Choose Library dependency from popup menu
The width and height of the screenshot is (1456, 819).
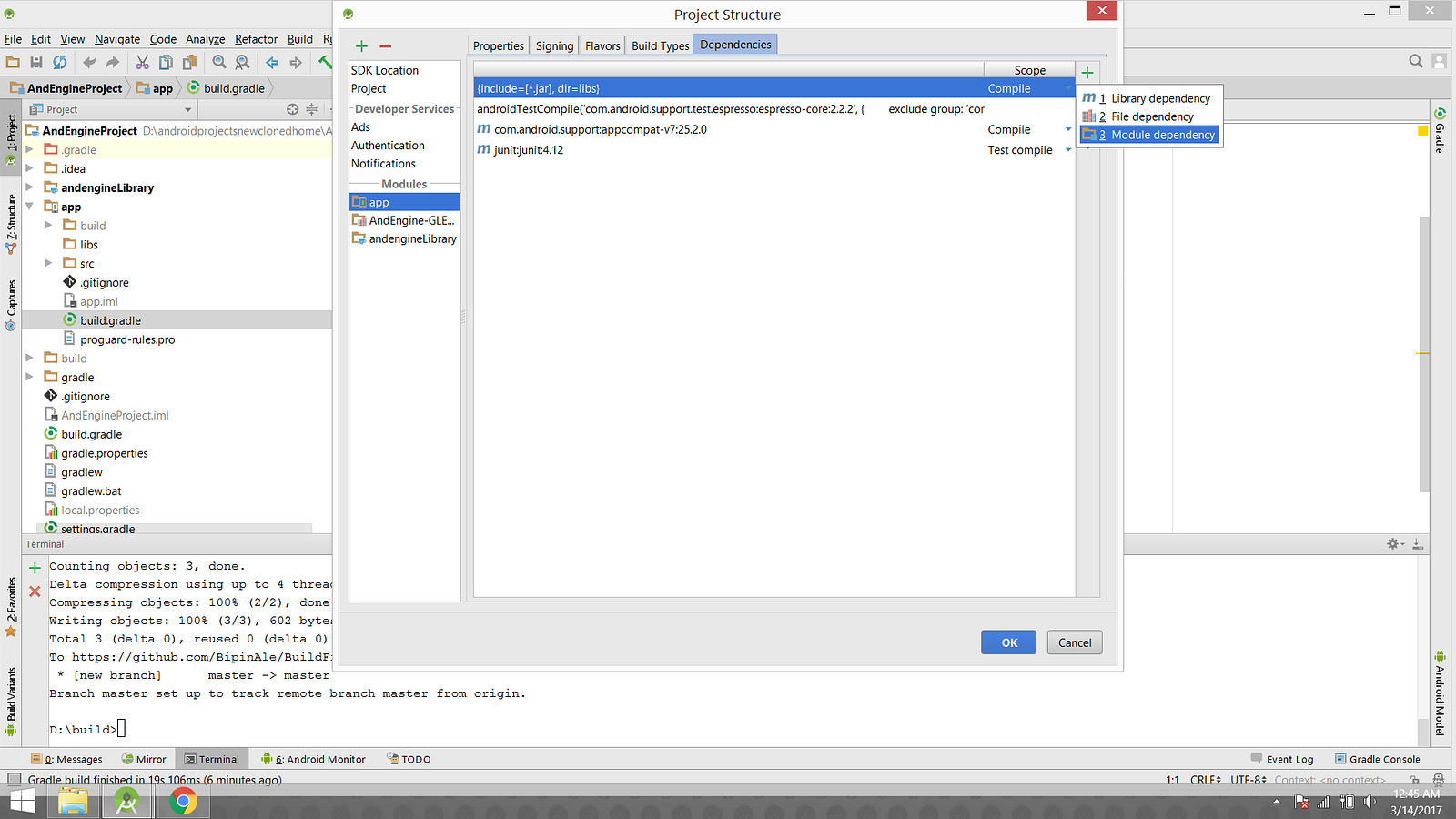tap(1149, 98)
